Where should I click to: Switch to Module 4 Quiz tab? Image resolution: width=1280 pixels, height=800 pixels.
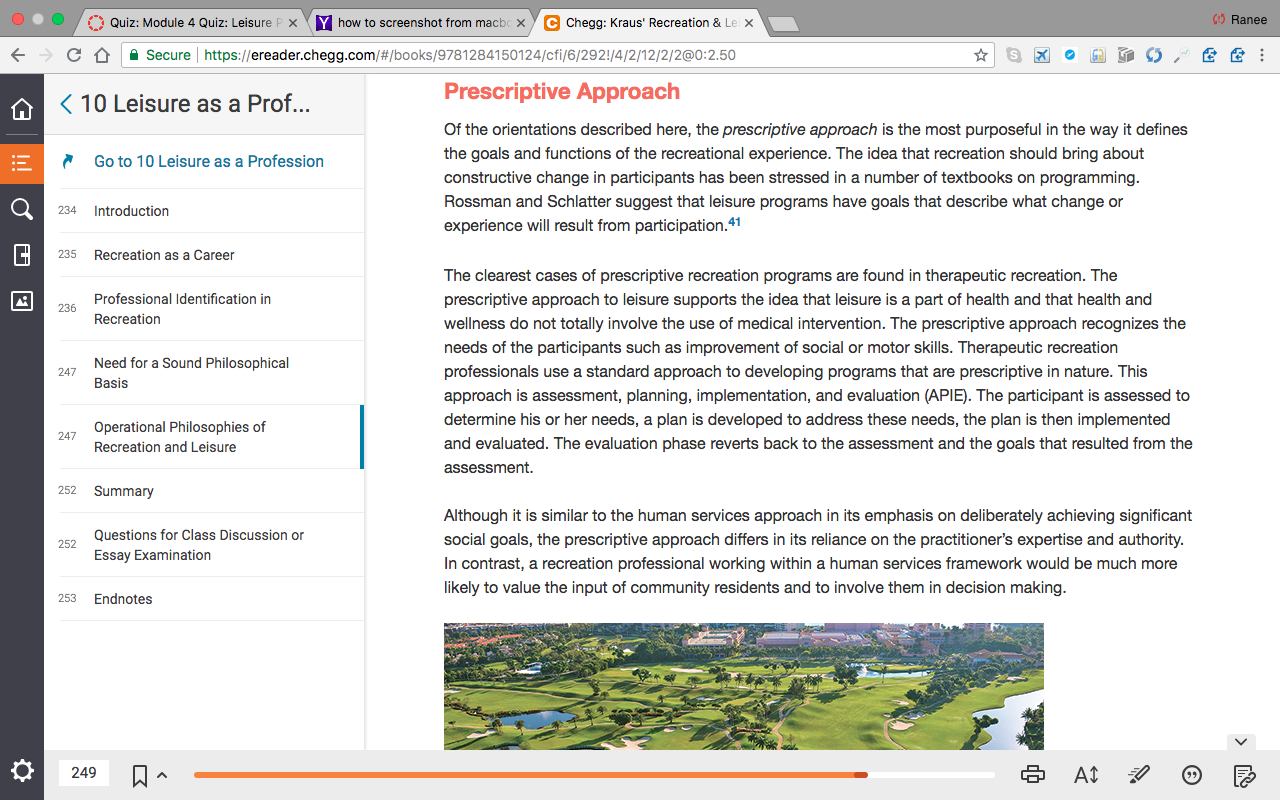191,22
